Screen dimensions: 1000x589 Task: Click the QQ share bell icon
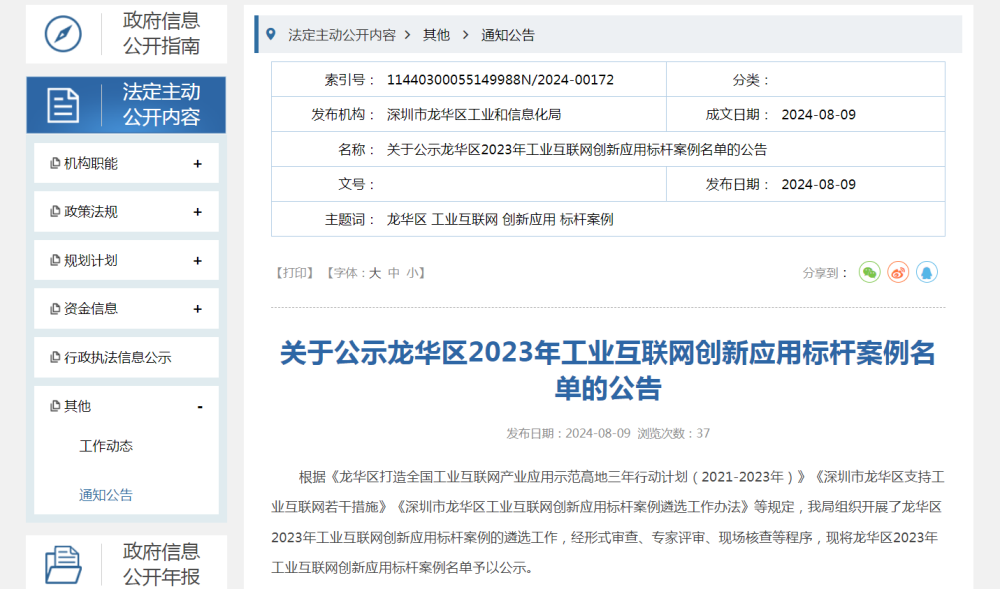click(927, 272)
